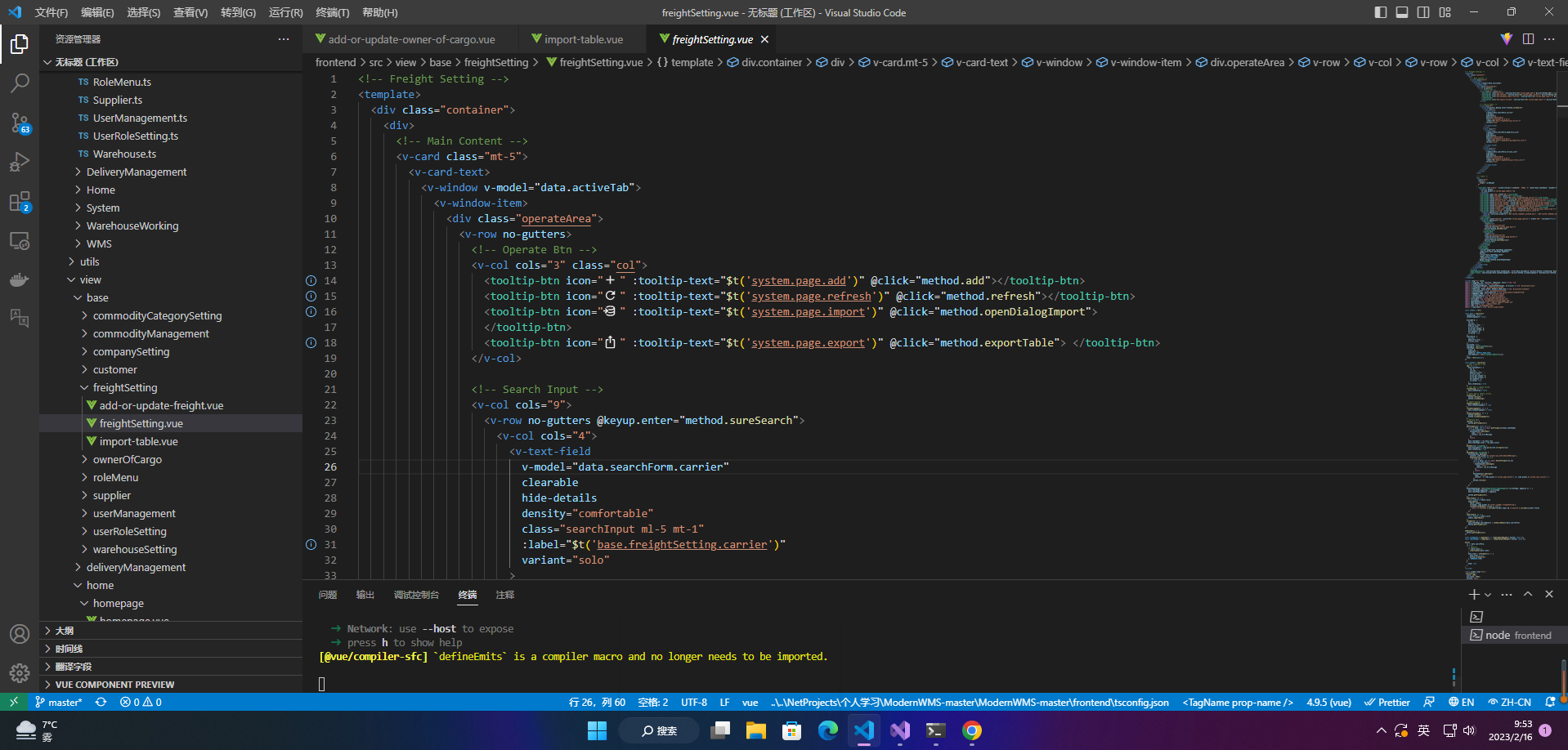The height and width of the screenshot is (750, 1568).
Task: Open Run and Debug view
Action: pyautogui.click(x=20, y=162)
